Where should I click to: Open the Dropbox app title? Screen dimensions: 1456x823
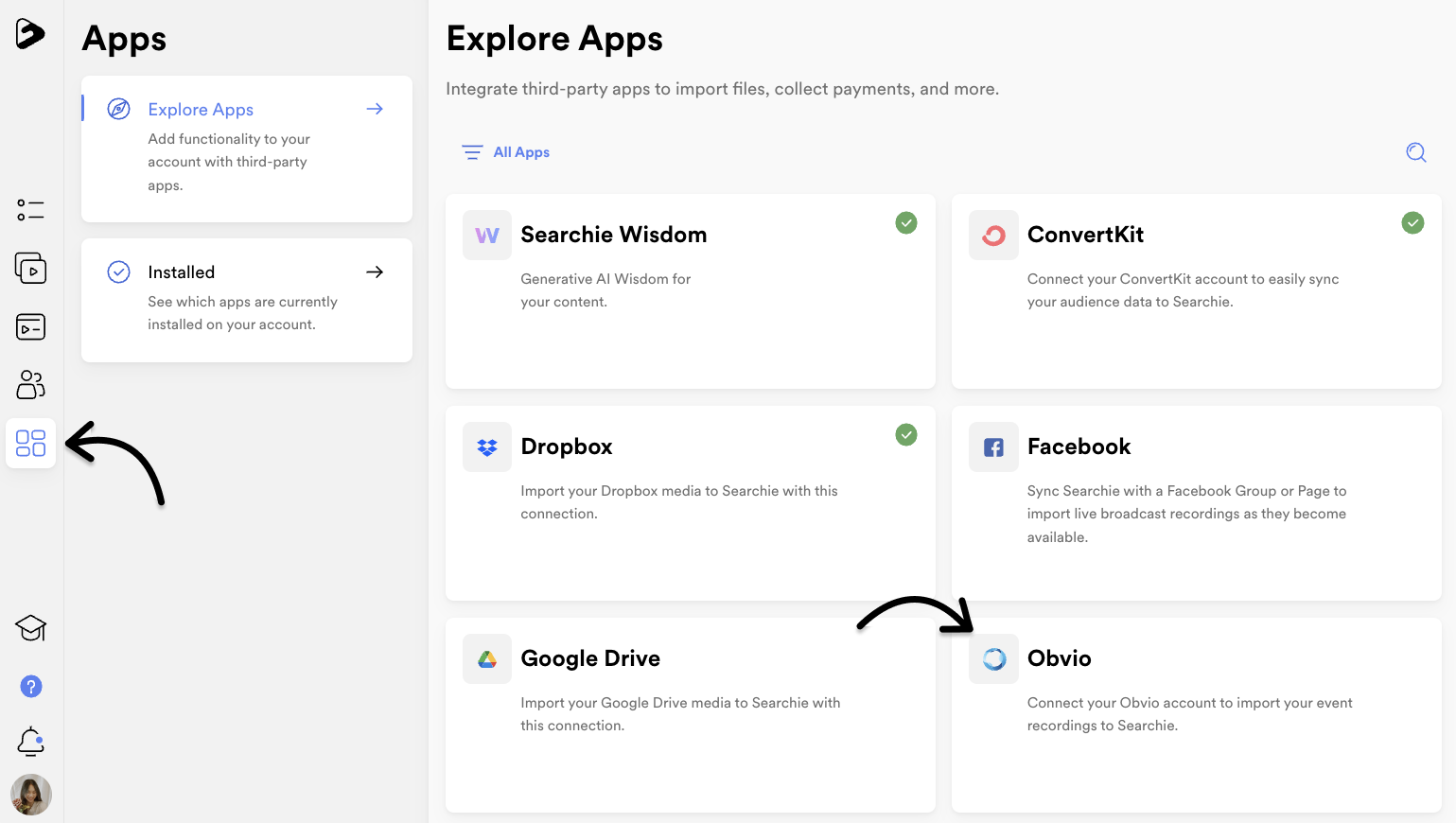coord(567,447)
